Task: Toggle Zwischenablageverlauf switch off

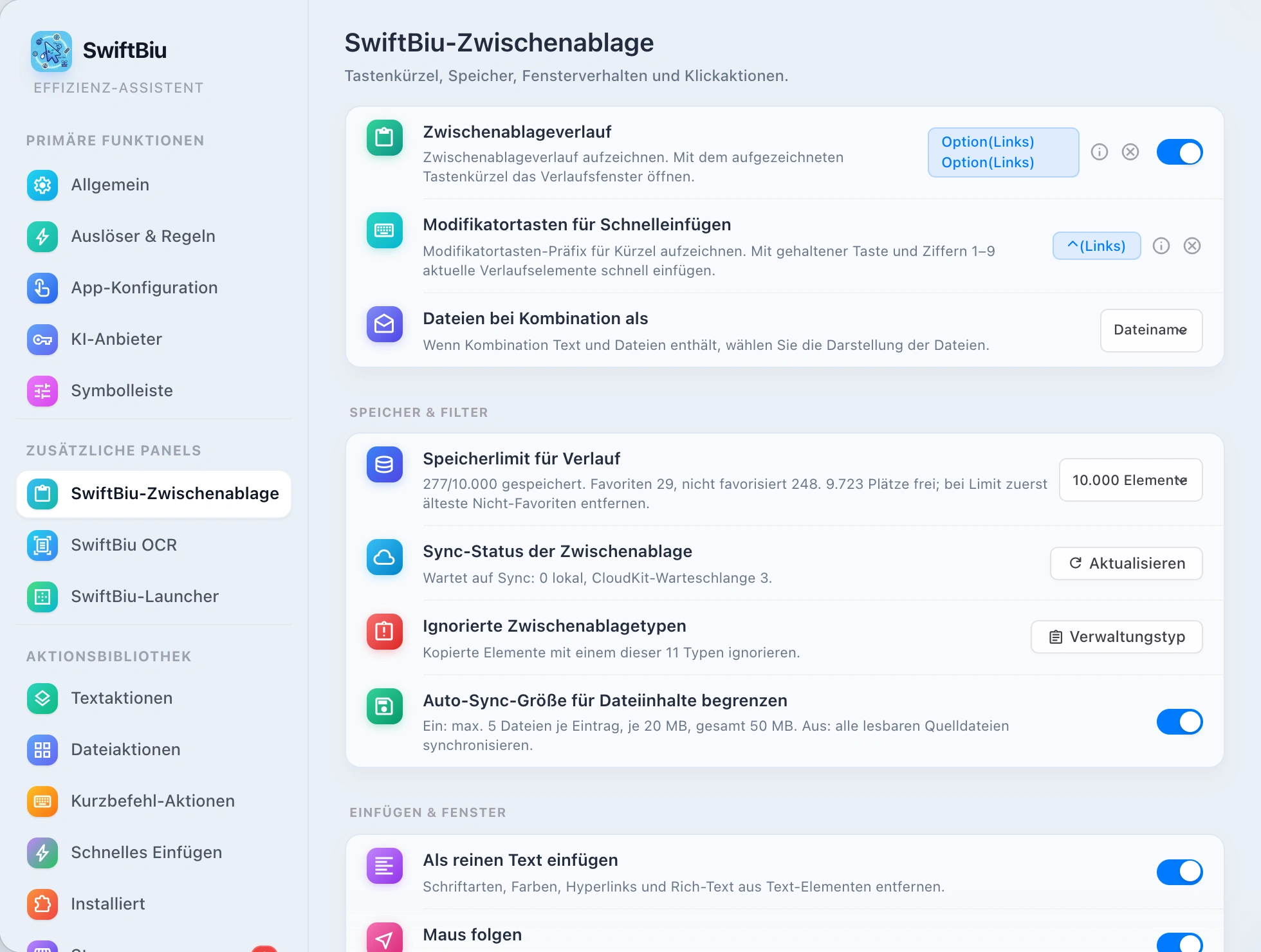Action: point(1180,152)
